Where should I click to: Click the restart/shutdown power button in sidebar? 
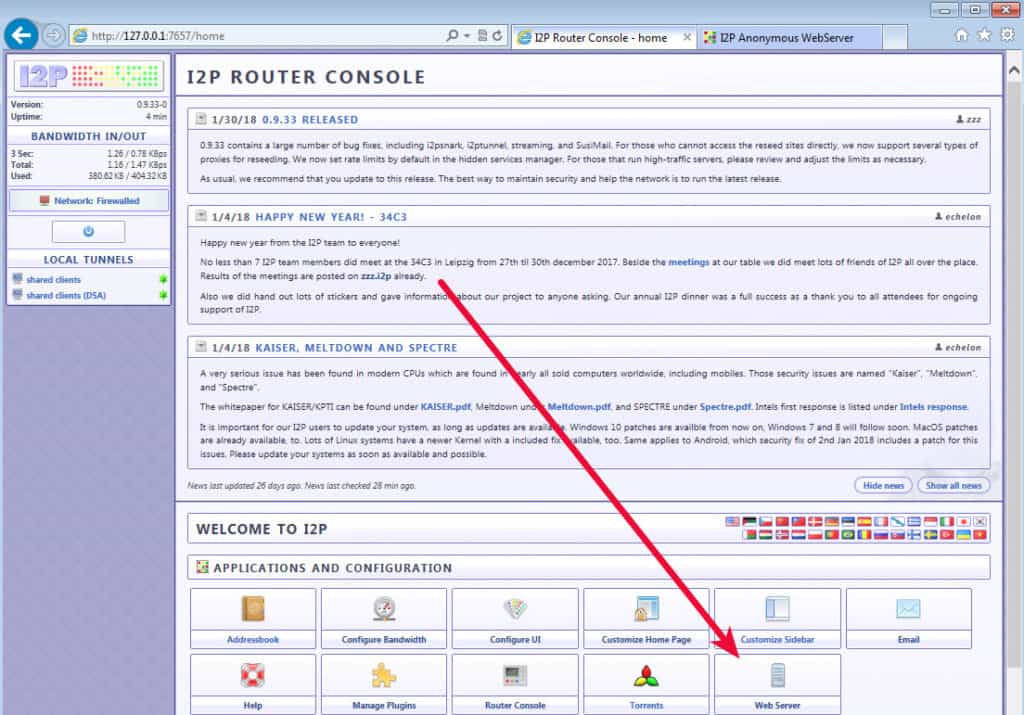click(x=88, y=231)
